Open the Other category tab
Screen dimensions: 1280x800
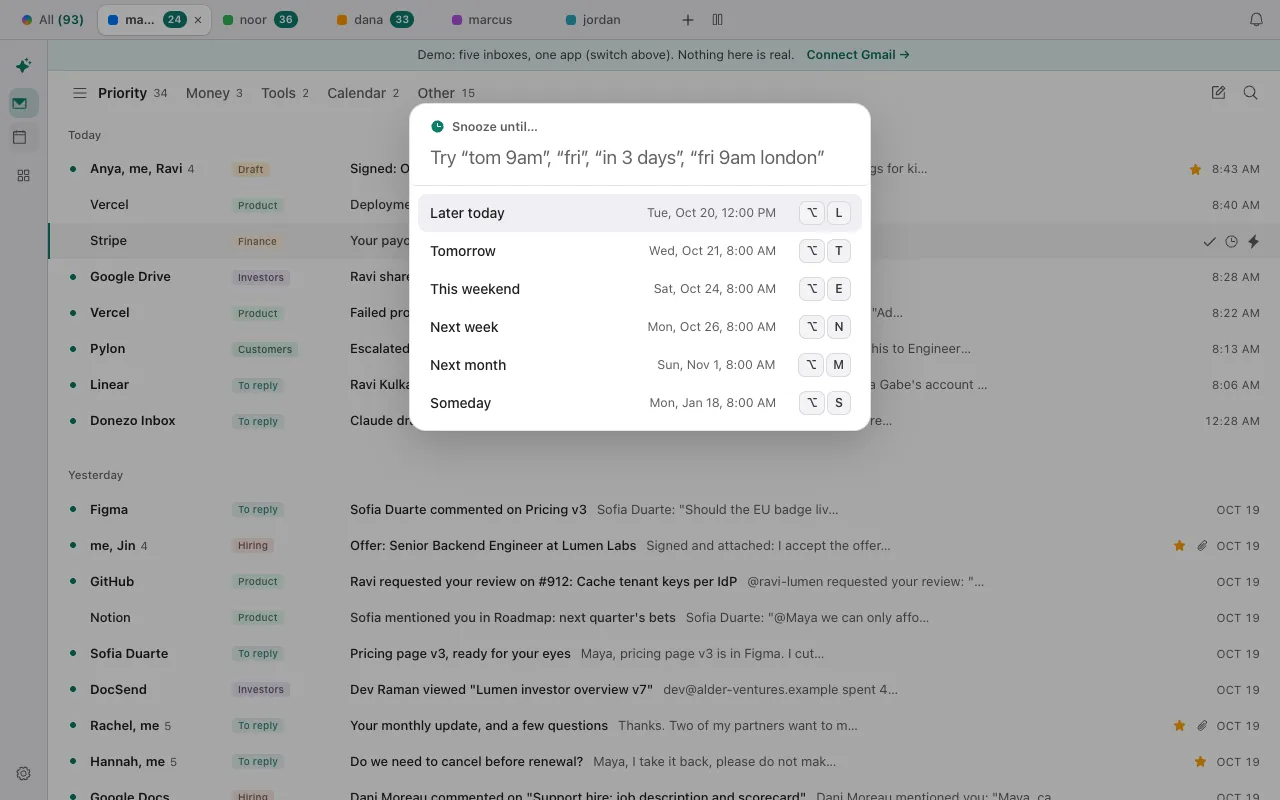446,93
